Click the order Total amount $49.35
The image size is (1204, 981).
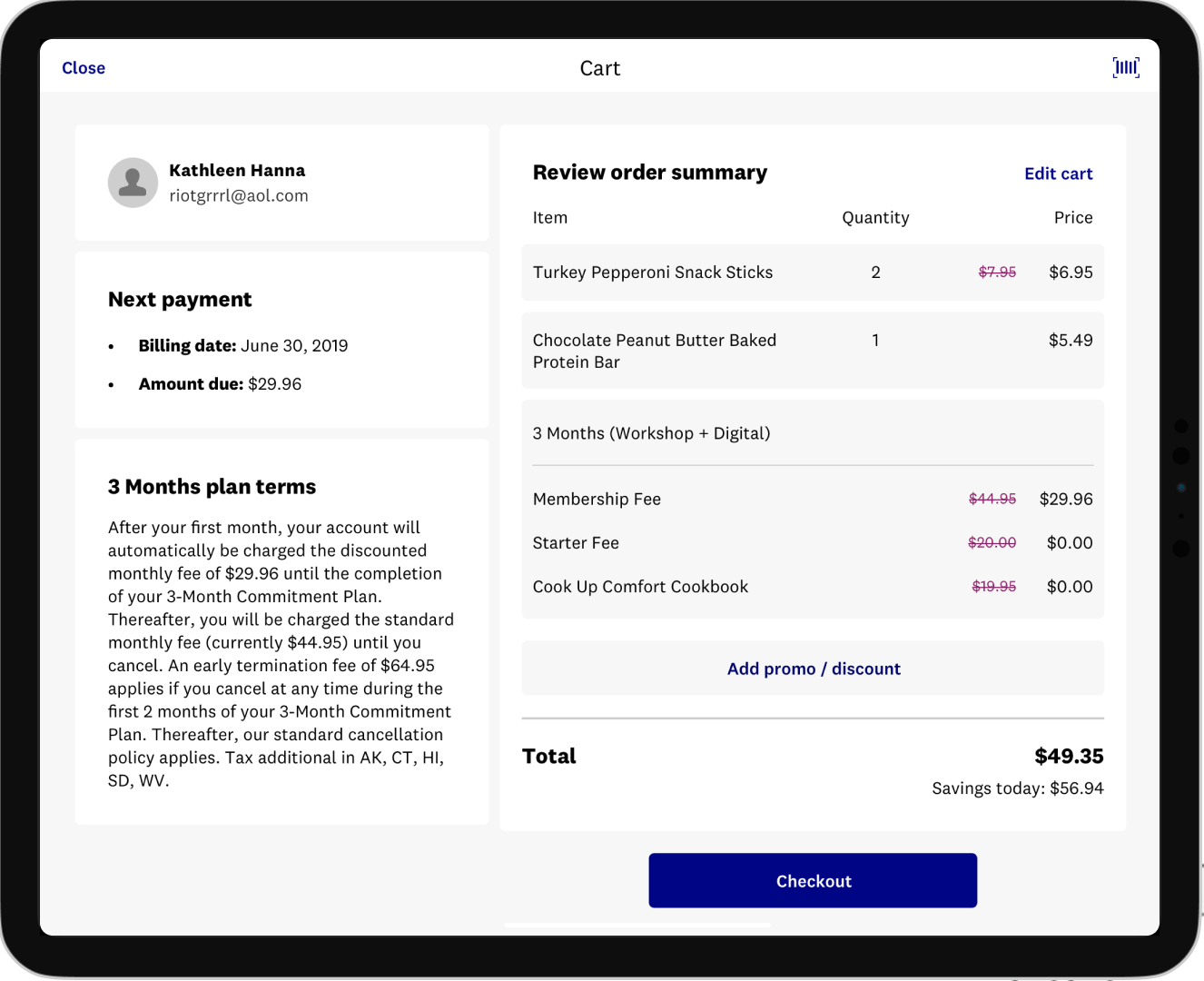click(x=1069, y=756)
